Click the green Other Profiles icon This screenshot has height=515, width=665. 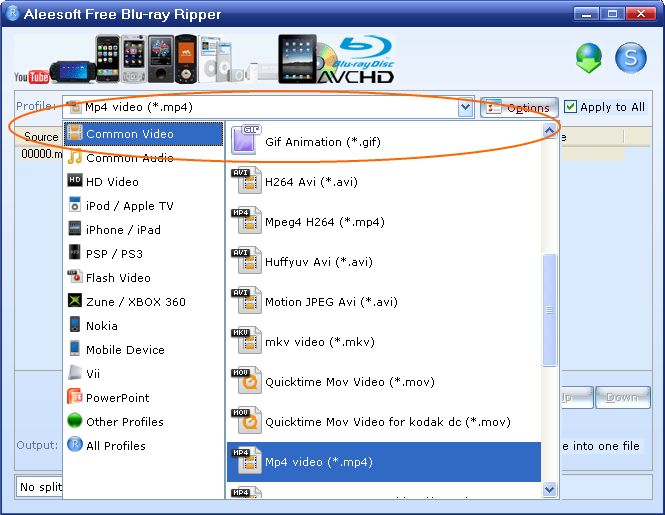click(75, 420)
